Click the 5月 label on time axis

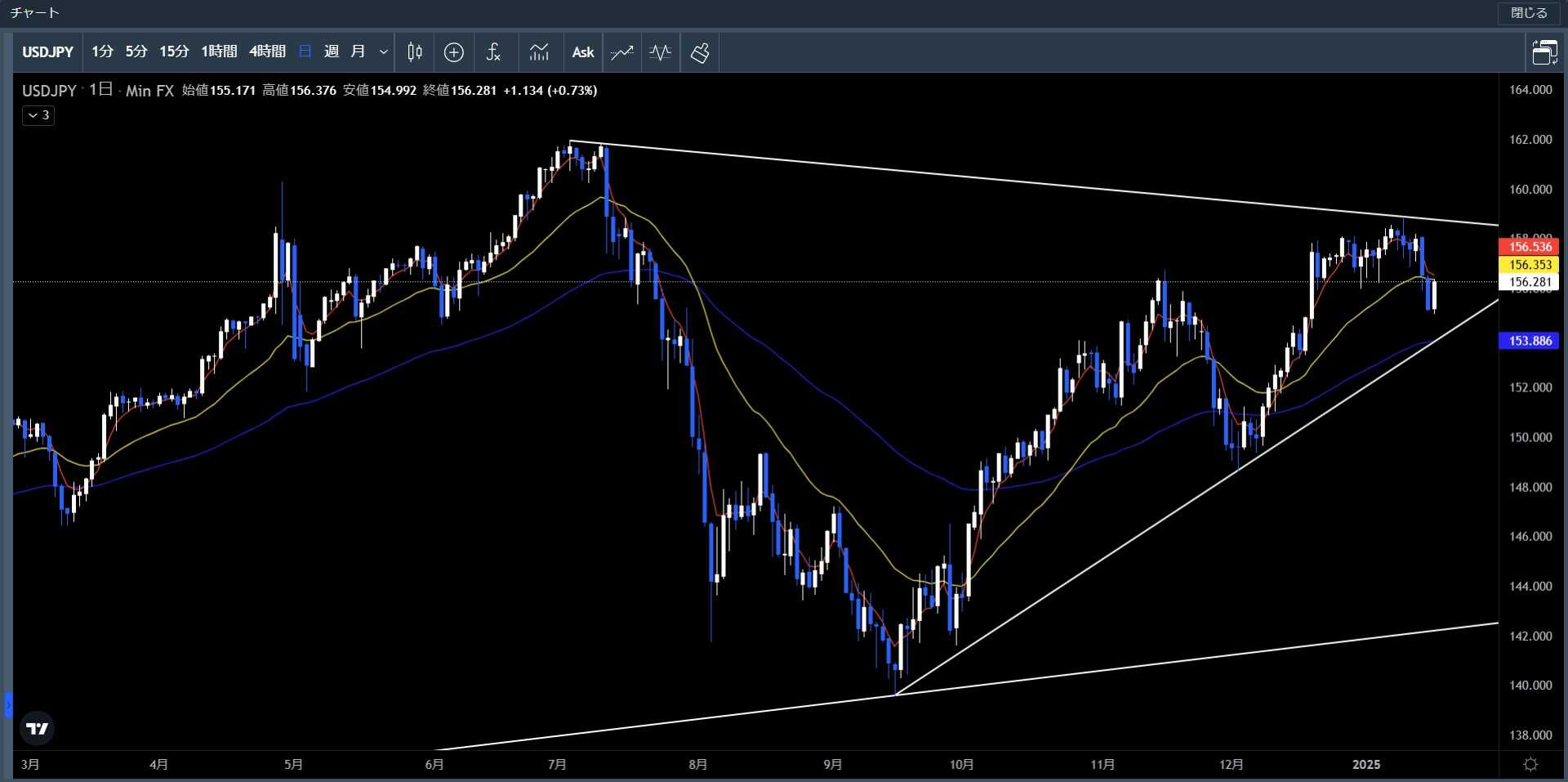coord(293,765)
